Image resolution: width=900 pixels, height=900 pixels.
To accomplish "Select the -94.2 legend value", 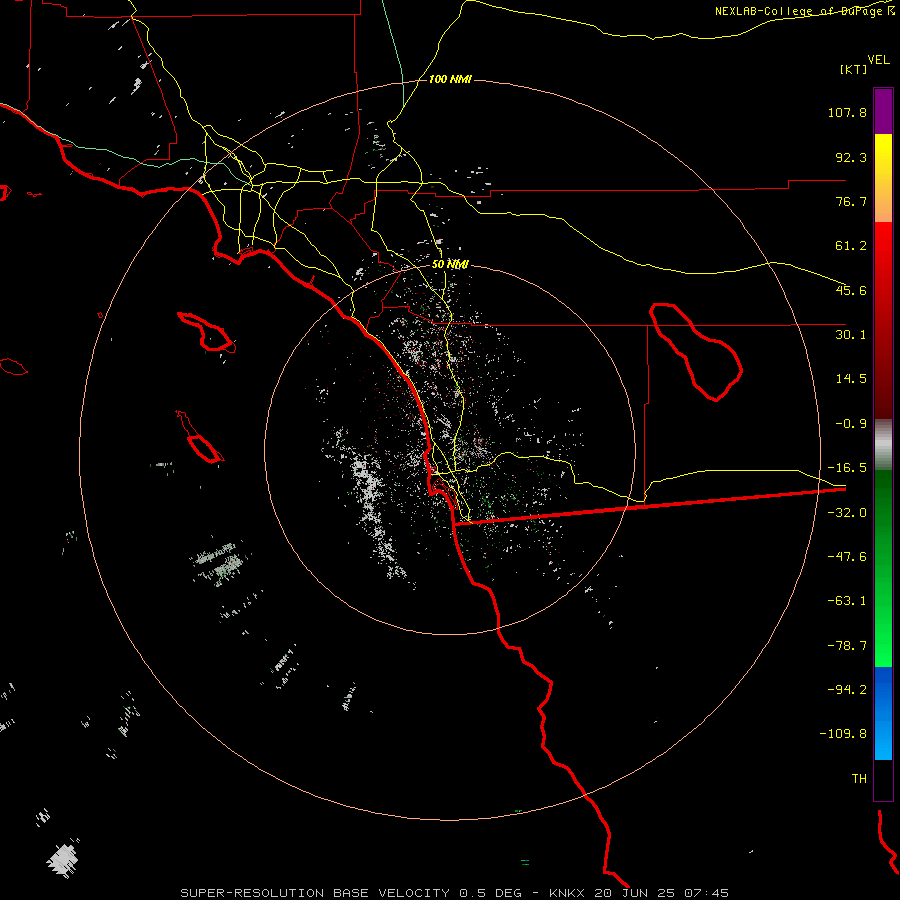I will (847, 689).
